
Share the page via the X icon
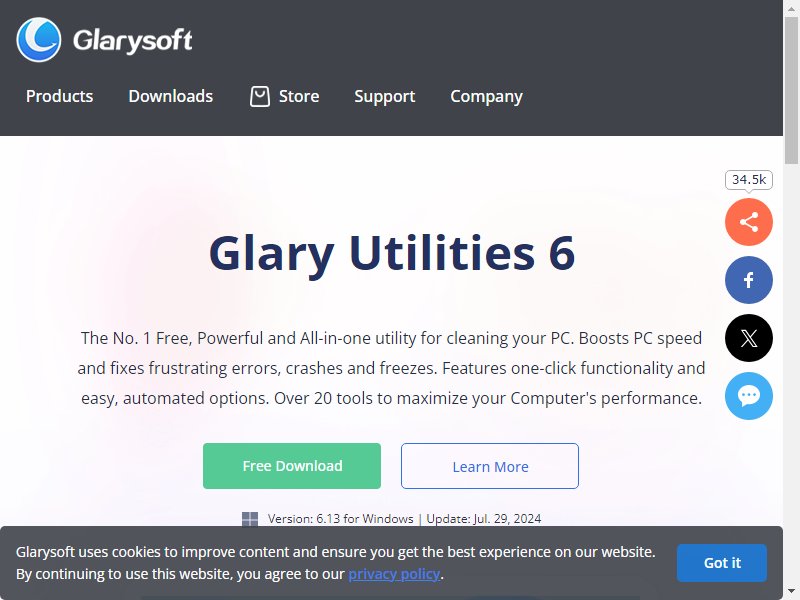click(748, 338)
